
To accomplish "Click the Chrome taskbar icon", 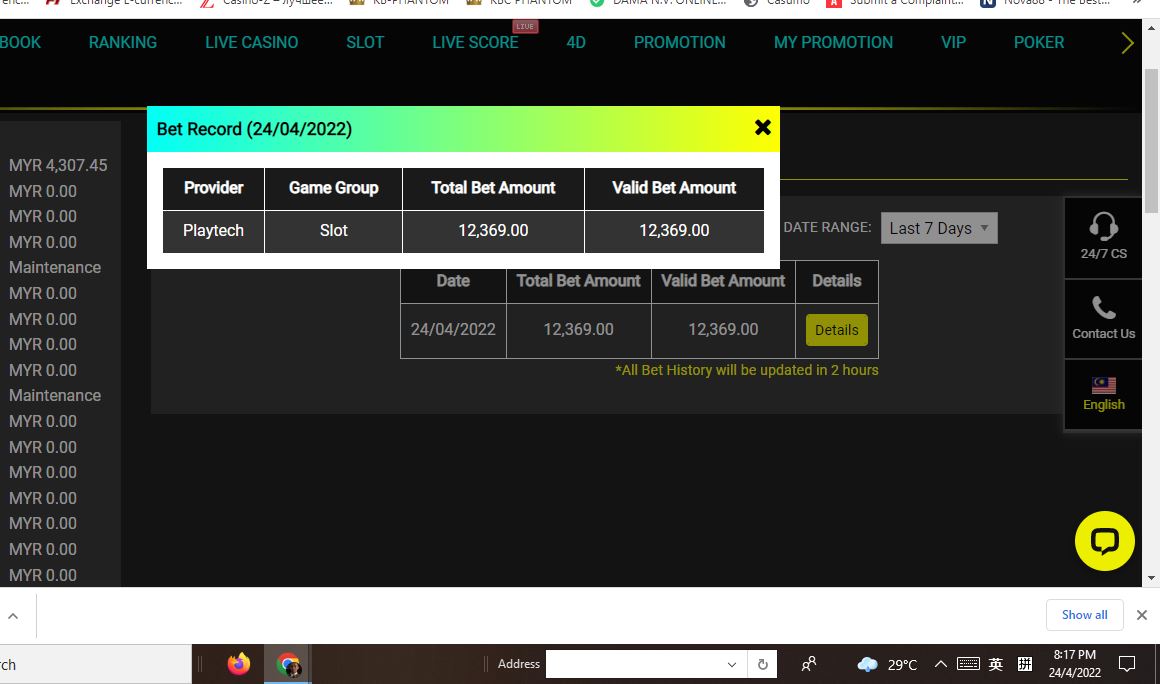I will coord(288,664).
